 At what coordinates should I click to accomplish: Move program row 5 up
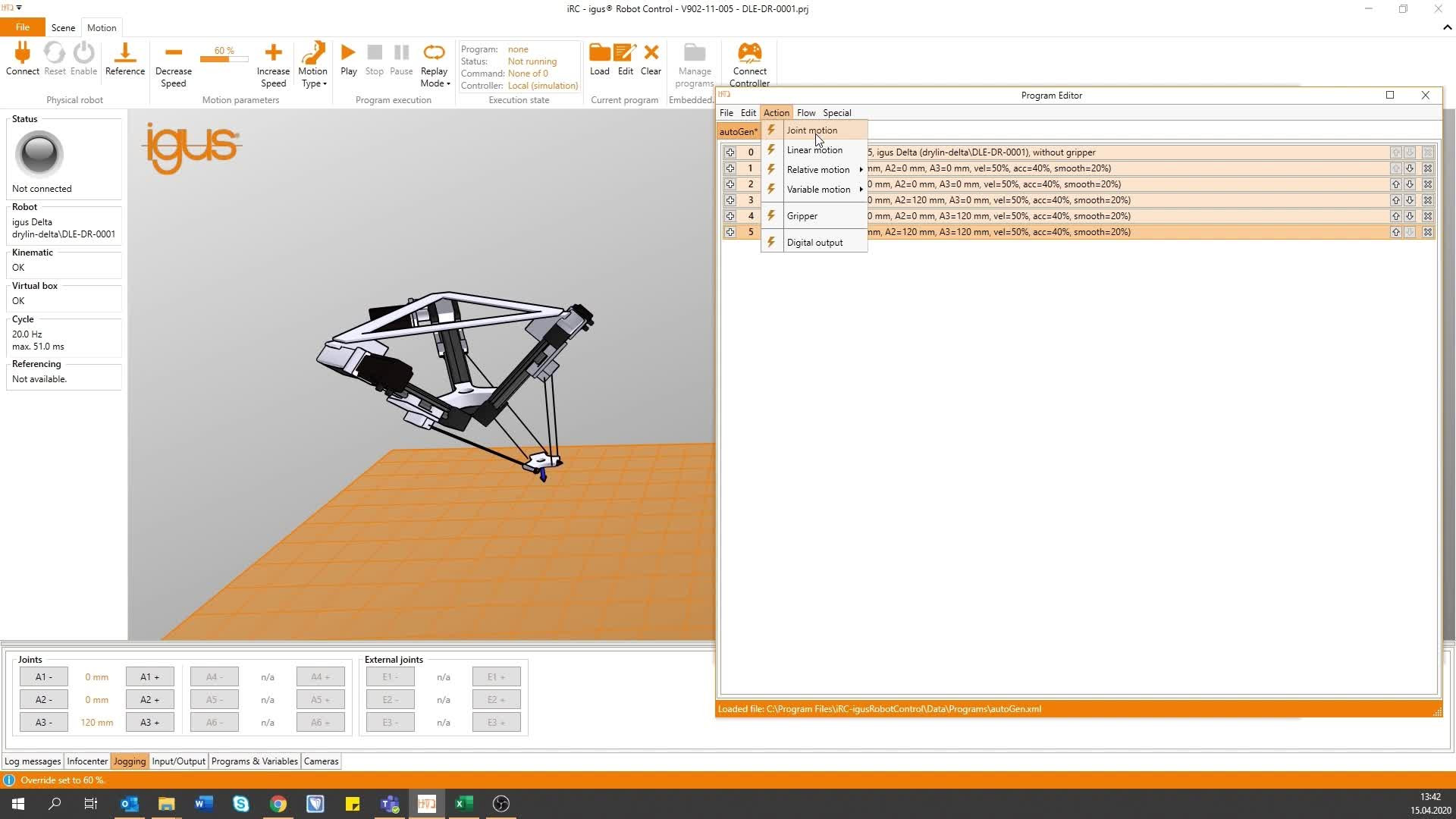pyautogui.click(x=1395, y=232)
